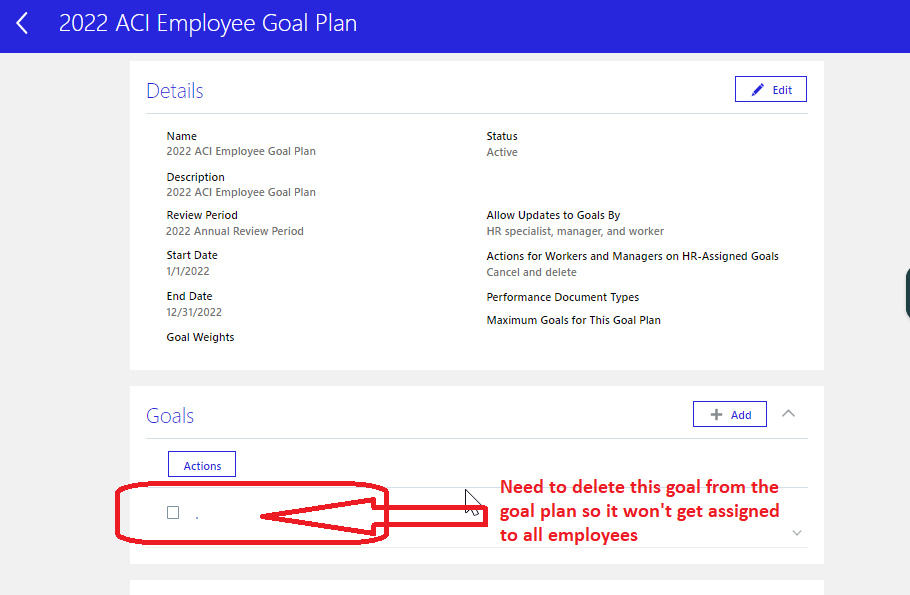910x595 pixels.
Task: Select 'HR specialist, manager, and worker' text
Action: [575, 231]
